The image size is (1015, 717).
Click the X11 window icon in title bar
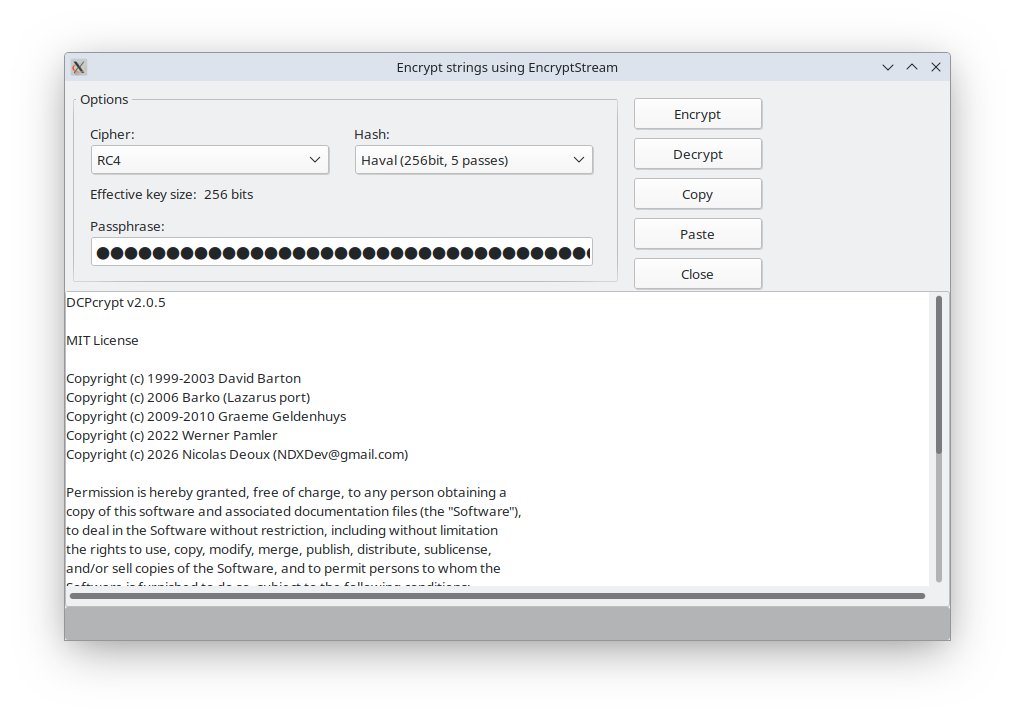[79, 67]
